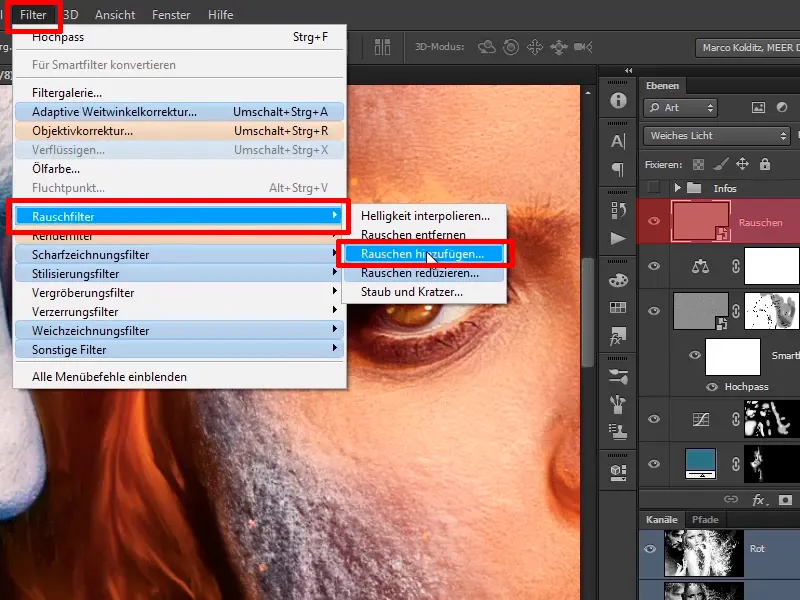Switch to the Pfade tab
The image size is (800, 600).
(705, 519)
